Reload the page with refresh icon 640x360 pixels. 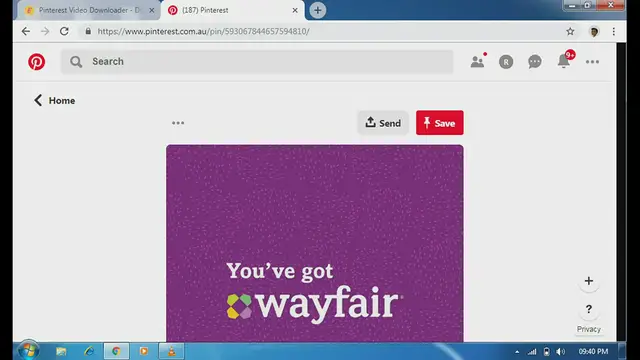tap(64, 31)
